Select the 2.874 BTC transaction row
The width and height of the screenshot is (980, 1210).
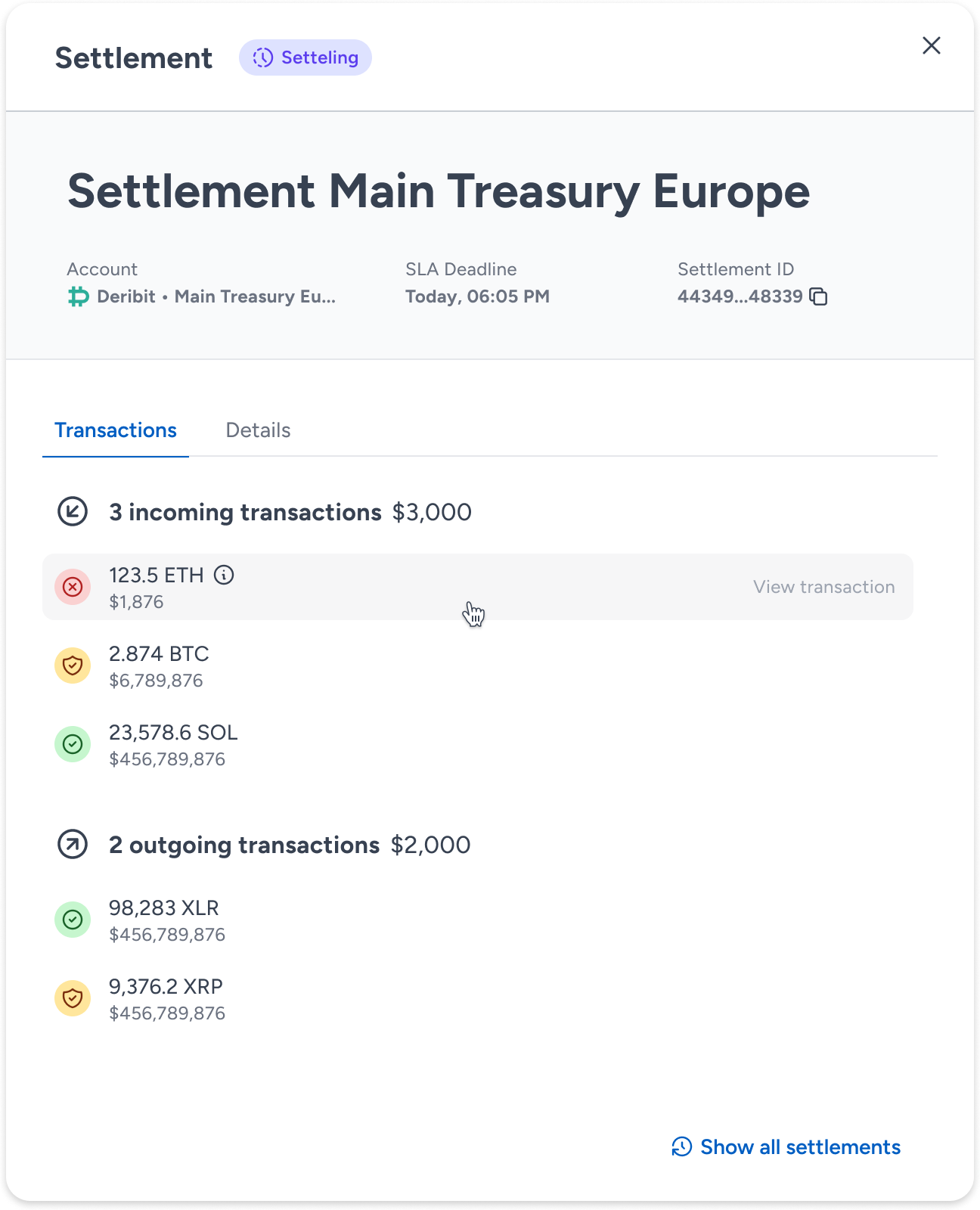pyautogui.click(x=478, y=665)
